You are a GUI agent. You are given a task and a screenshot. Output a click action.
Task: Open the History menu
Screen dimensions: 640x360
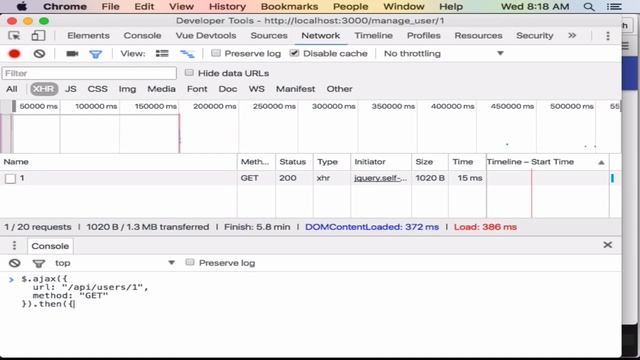pos(227,7)
